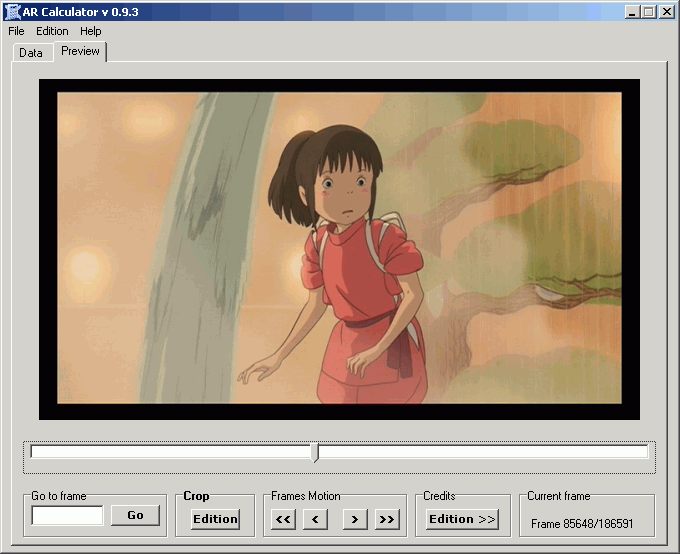680x554 pixels.
Task: Click the Go to frame input field
Action: 68,515
